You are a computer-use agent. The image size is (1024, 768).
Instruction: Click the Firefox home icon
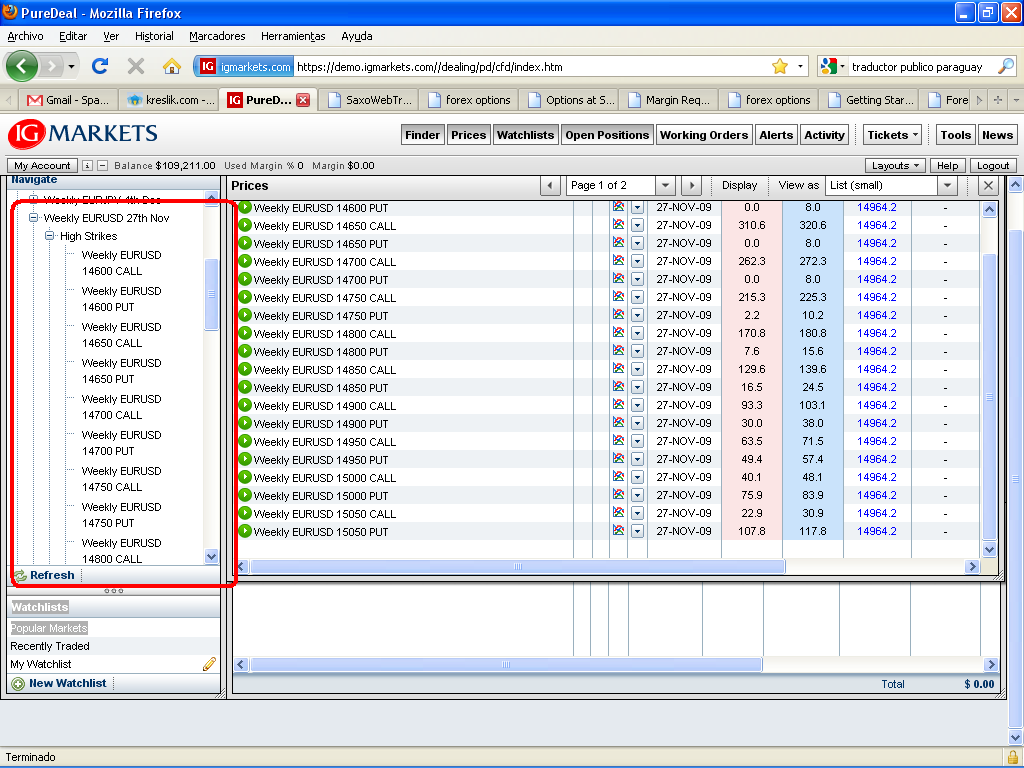(x=171, y=67)
